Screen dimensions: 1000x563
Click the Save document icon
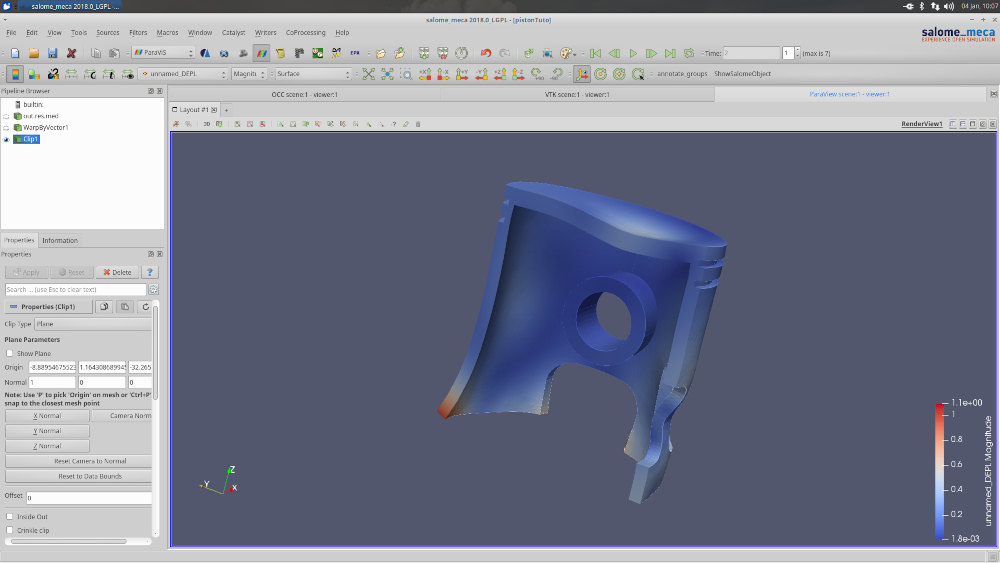tap(52, 53)
